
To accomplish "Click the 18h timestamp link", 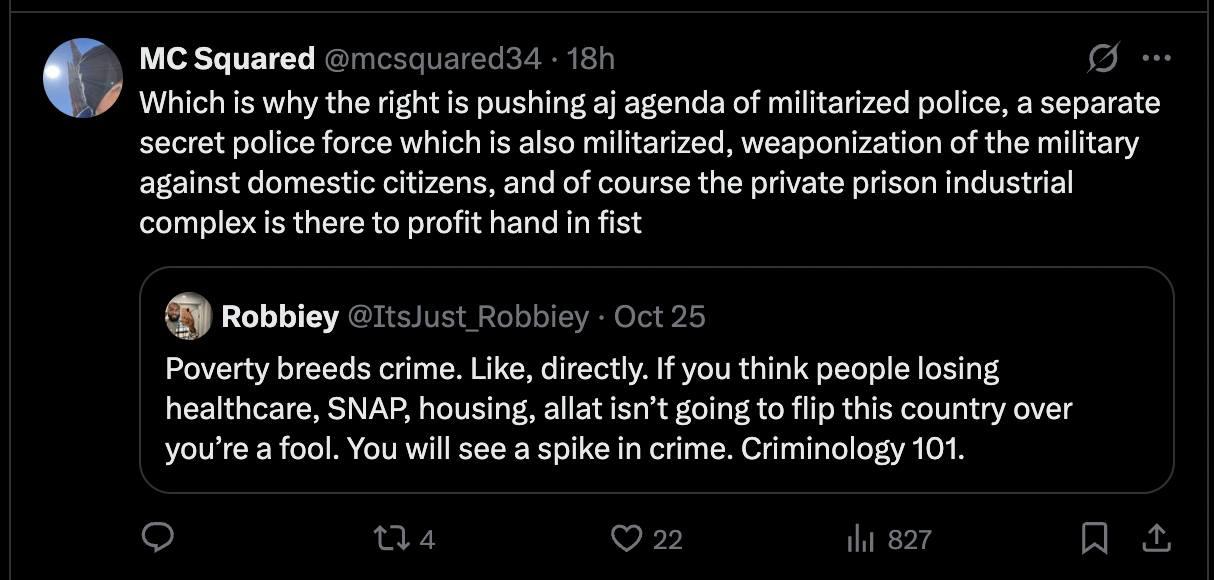I will click(x=590, y=59).
